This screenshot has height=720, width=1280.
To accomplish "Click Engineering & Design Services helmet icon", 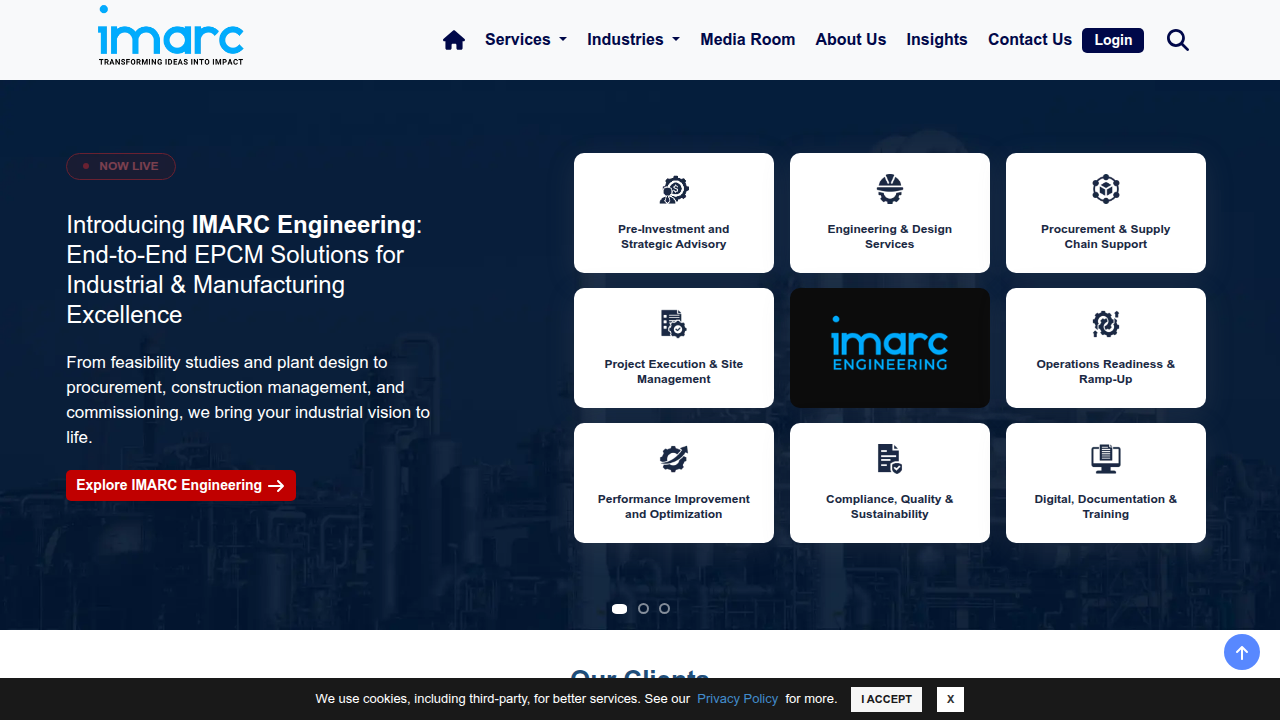I will tap(890, 189).
